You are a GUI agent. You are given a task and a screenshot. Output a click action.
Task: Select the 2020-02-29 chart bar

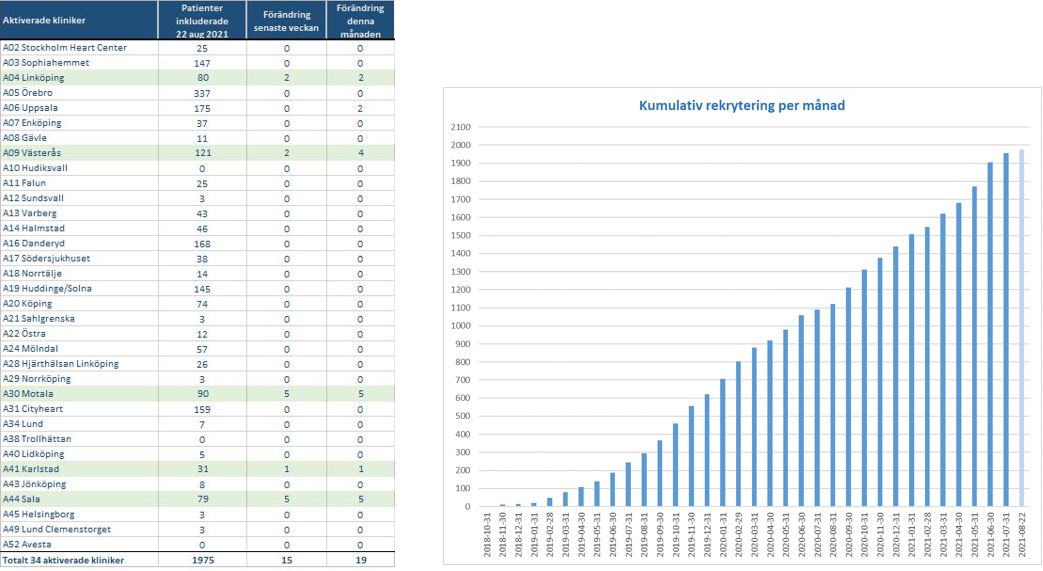pyautogui.click(x=738, y=434)
